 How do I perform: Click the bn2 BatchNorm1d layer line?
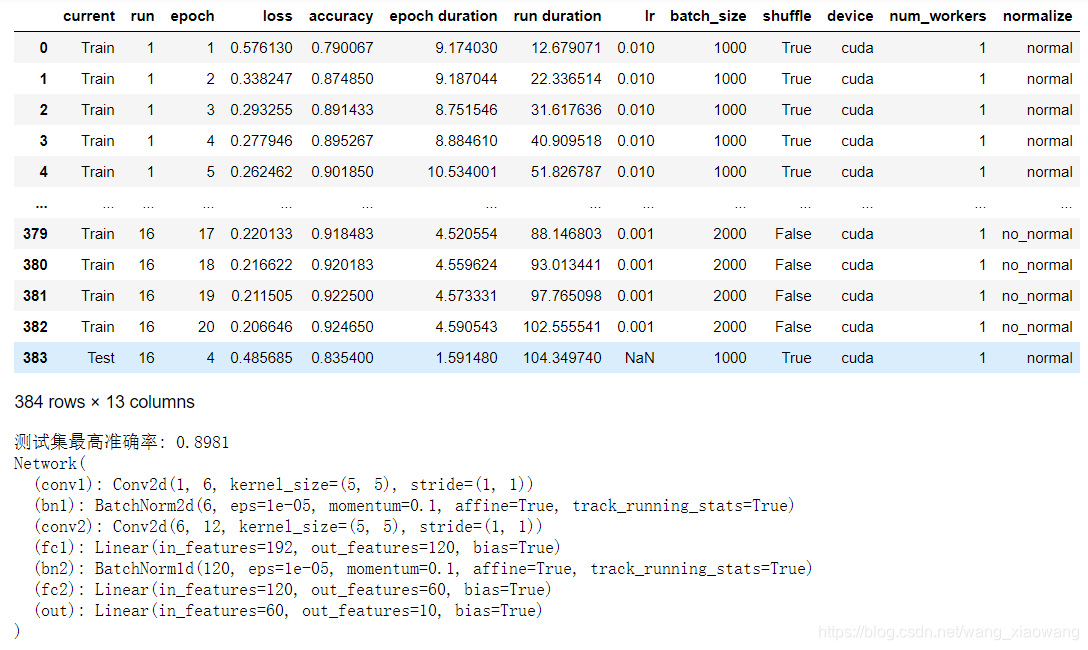[423, 569]
